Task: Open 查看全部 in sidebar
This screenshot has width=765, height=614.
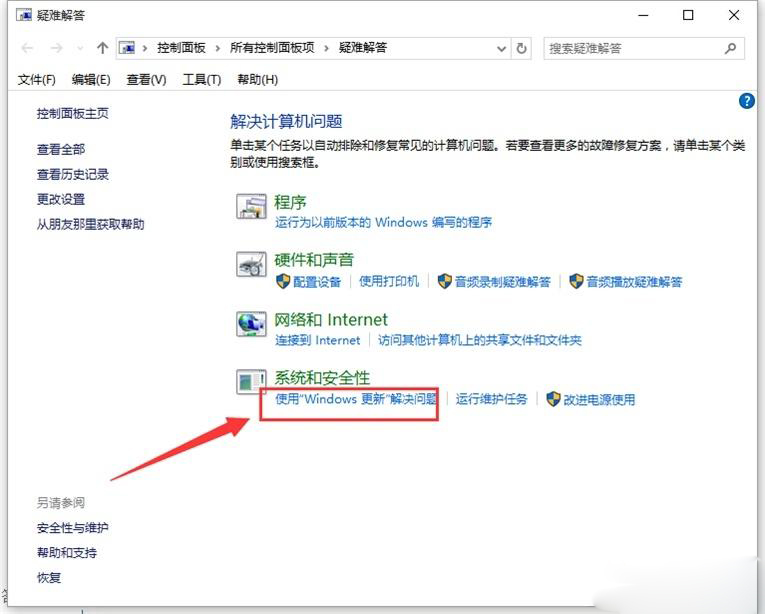Action: pos(61,149)
